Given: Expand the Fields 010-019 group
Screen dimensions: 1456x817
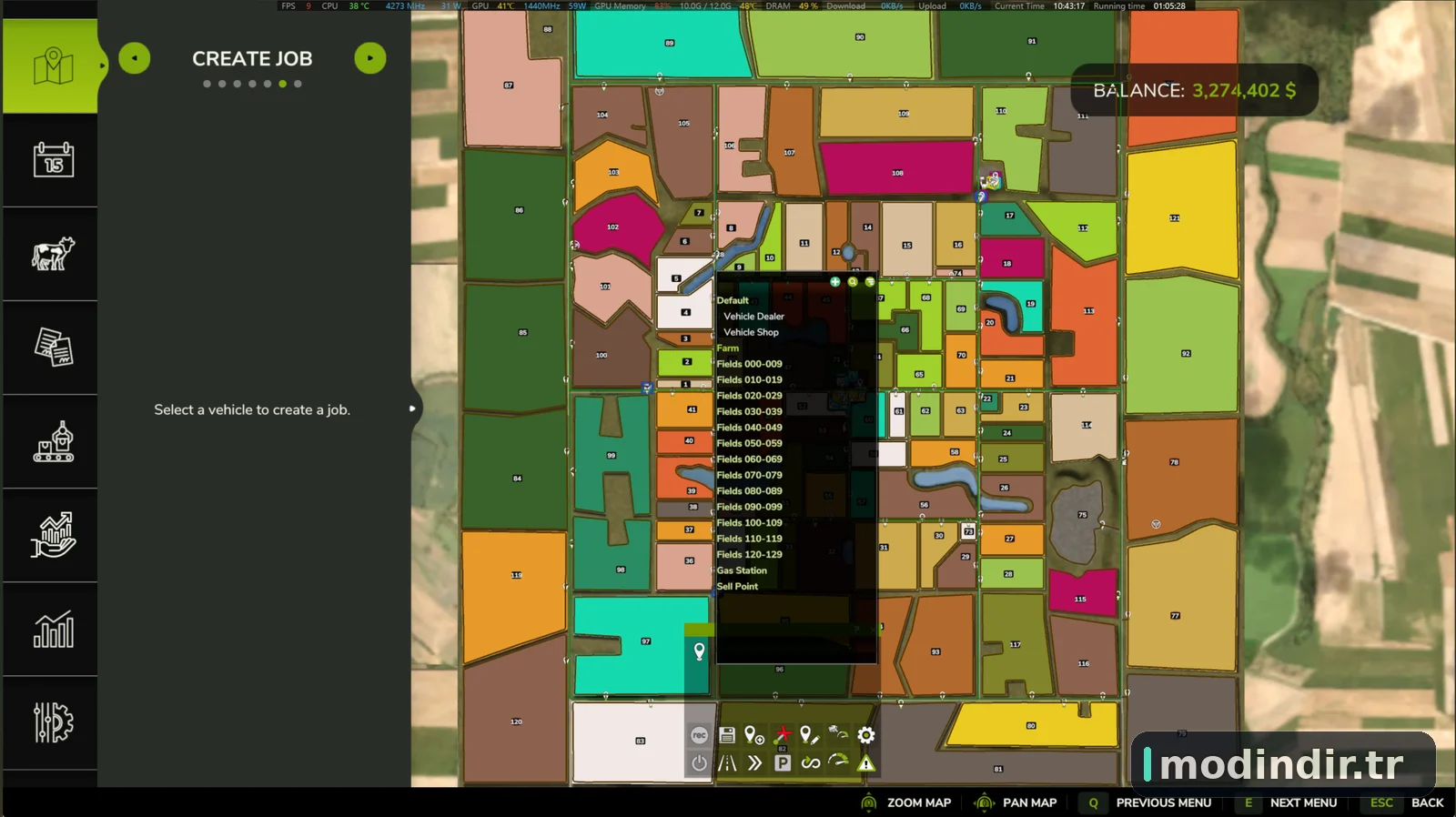Looking at the screenshot, I should coord(749,380).
